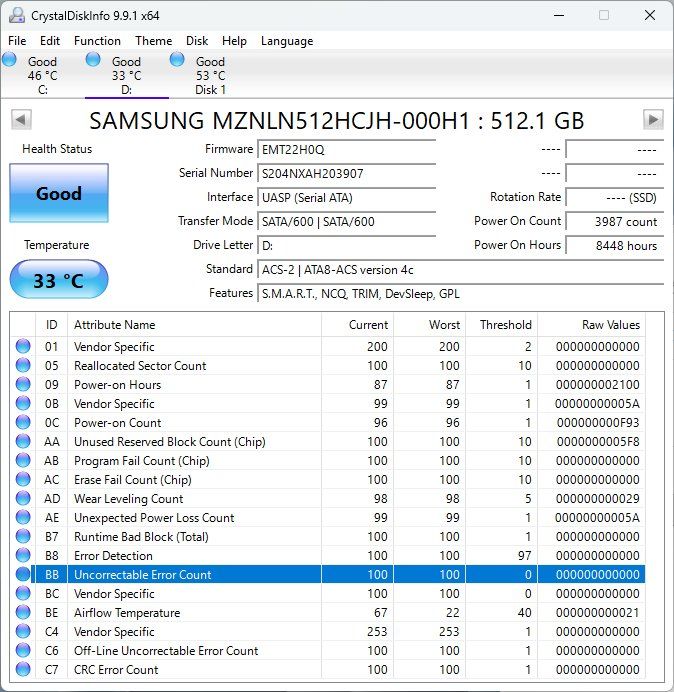Go to next disk with right arrow

(653, 120)
